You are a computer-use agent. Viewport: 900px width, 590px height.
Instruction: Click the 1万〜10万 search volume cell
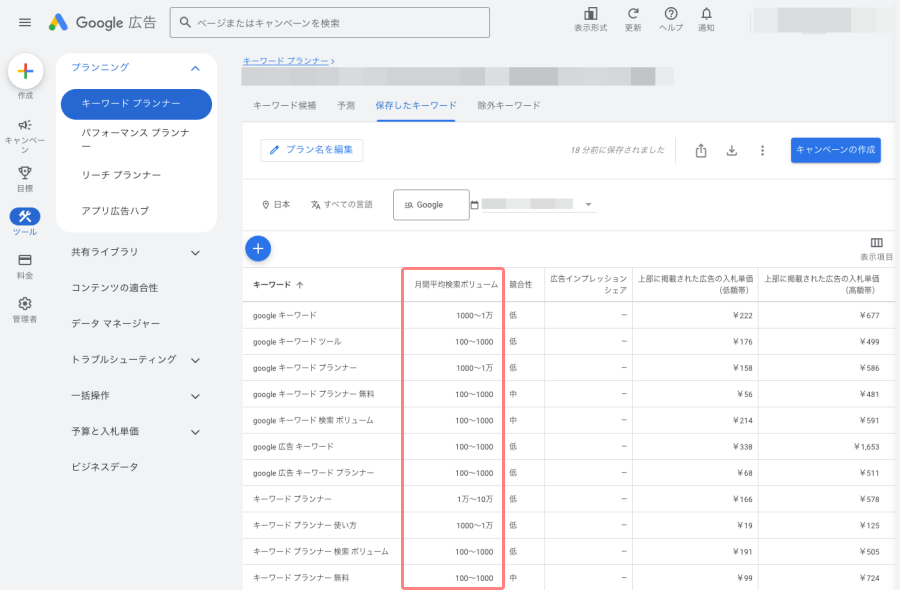click(475, 499)
